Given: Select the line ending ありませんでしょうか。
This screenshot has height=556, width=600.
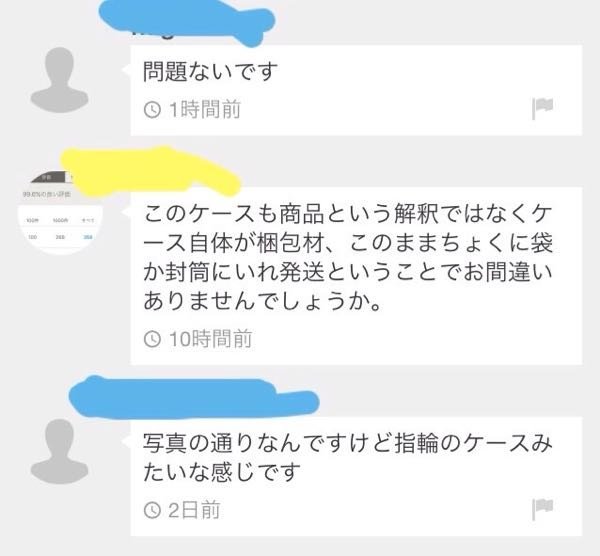Looking at the screenshot, I should coord(262,300).
